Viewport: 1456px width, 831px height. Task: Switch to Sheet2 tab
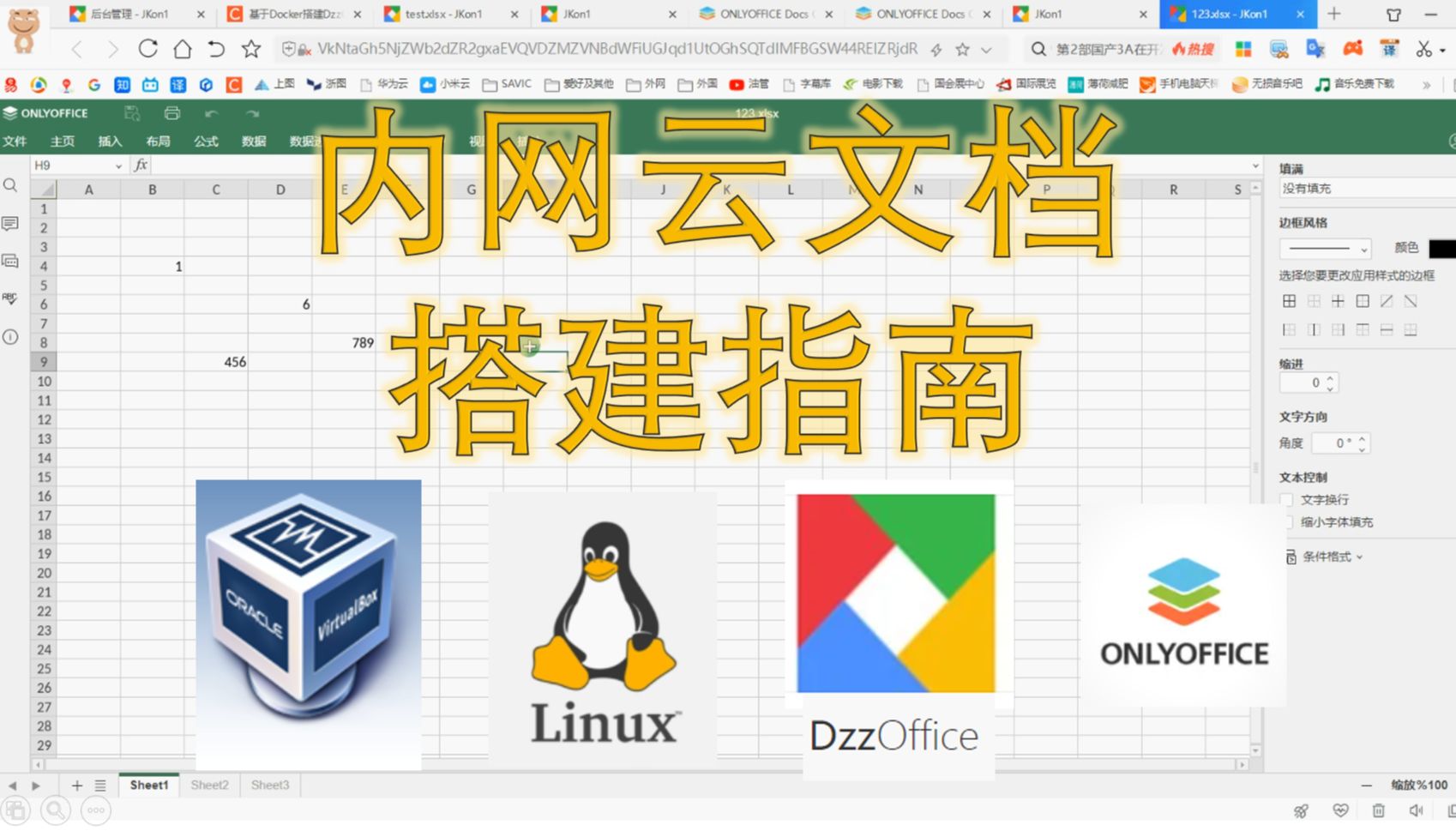pyautogui.click(x=209, y=785)
